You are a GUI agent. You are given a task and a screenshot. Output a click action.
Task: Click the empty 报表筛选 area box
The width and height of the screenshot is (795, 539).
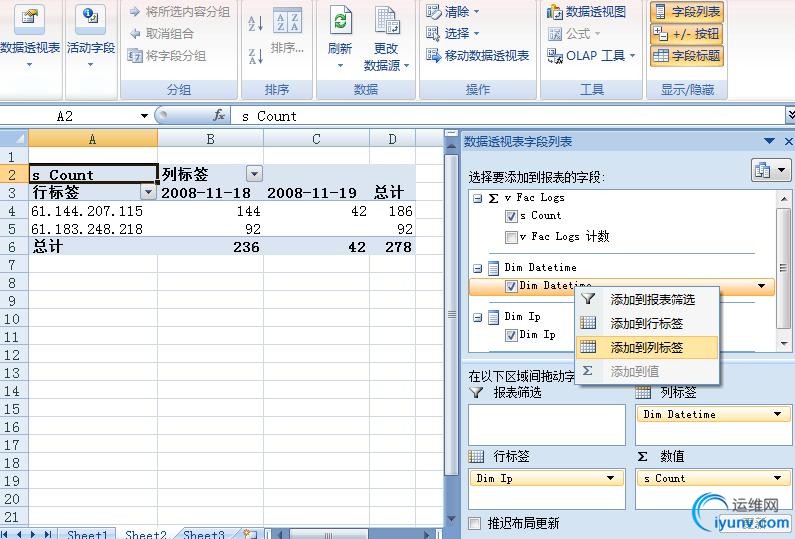click(x=547, y=425)
